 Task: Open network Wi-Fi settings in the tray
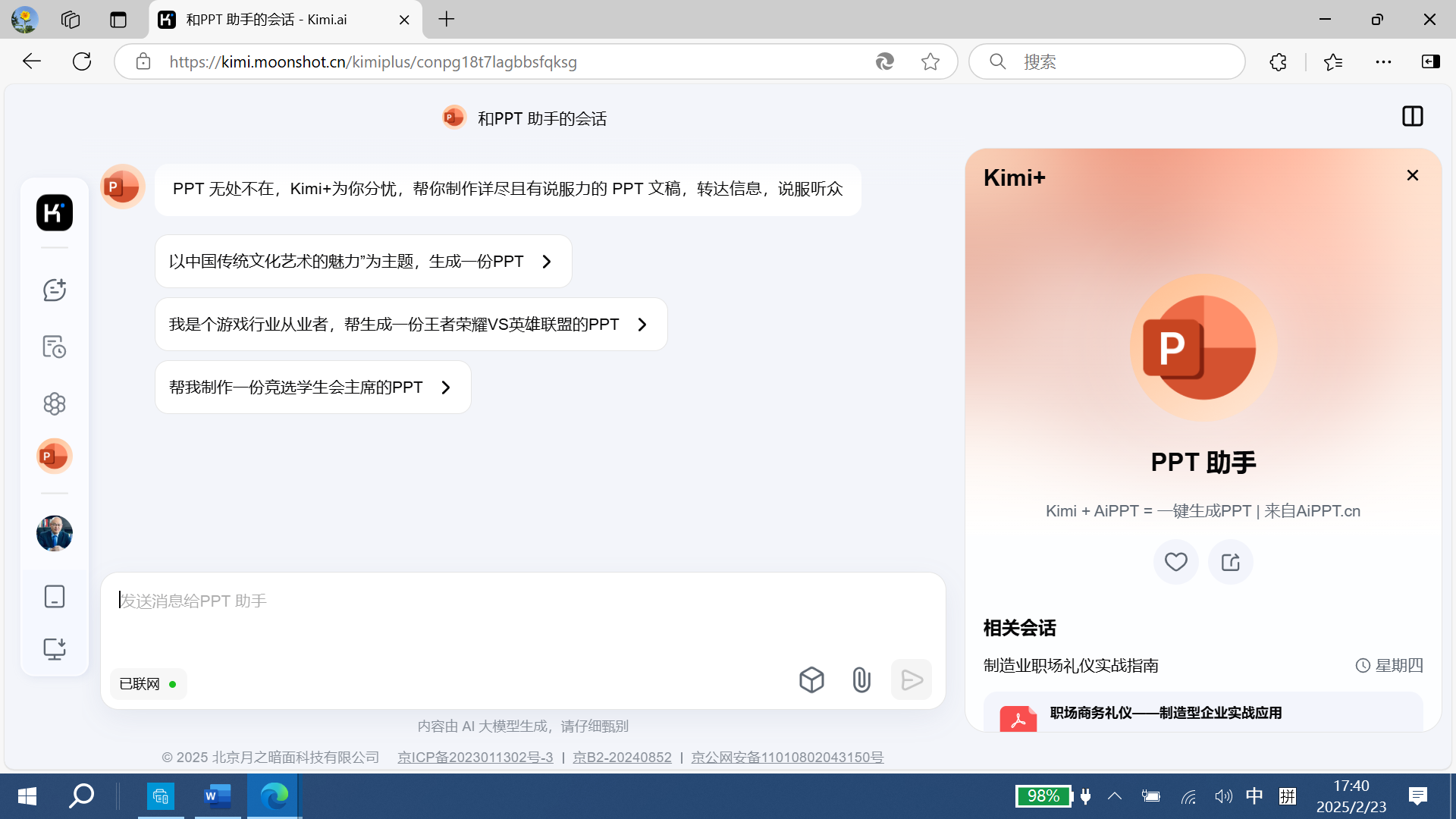[1188, 796]
